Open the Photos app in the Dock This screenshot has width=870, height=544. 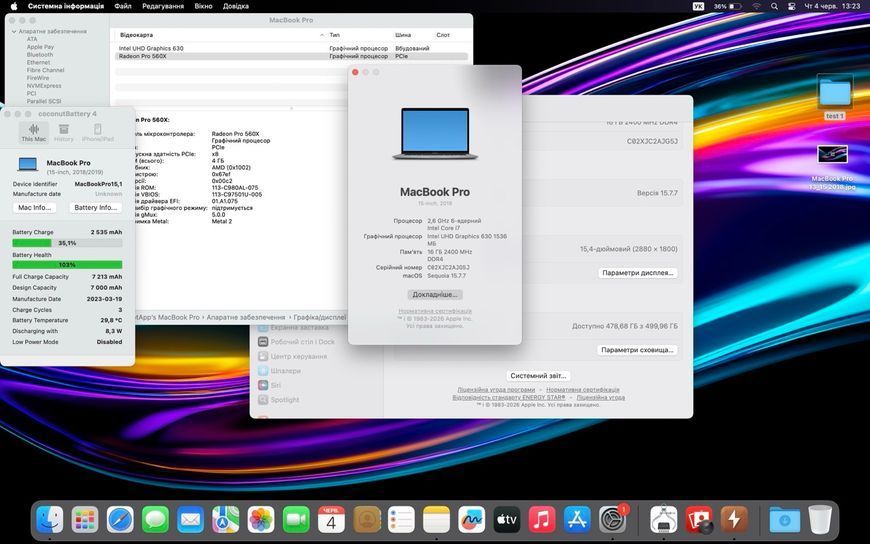pyautogui.click(x=261, y=520)
